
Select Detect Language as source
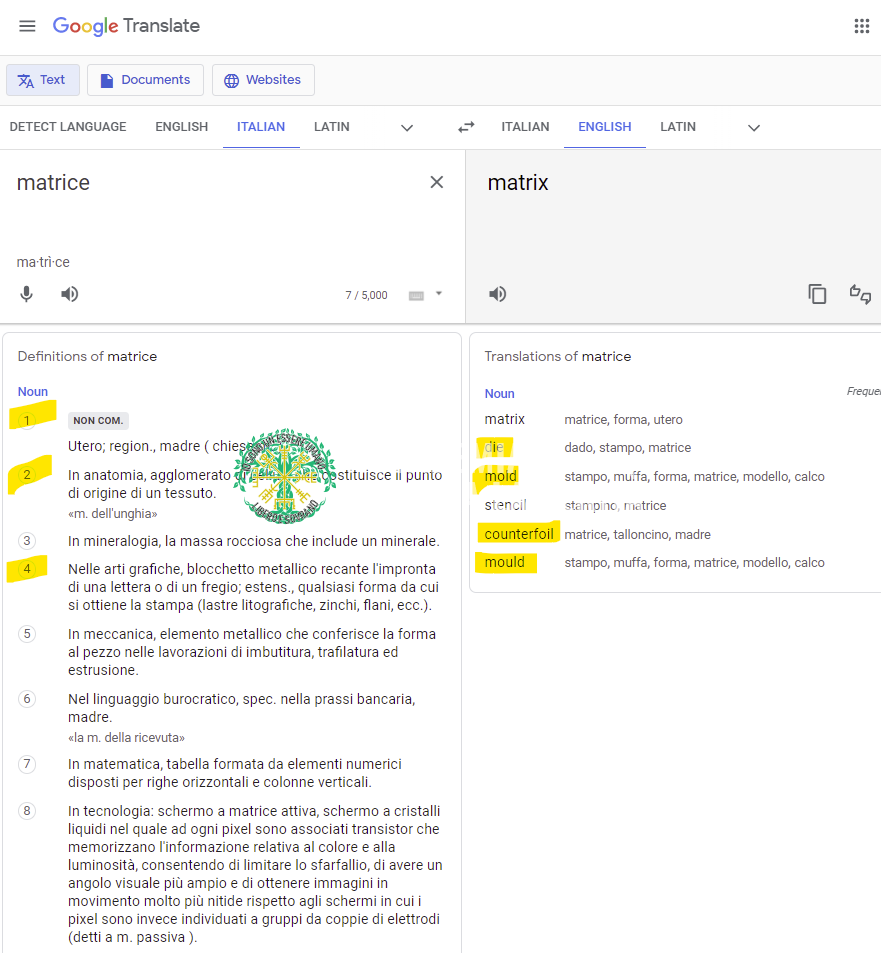click(68, 127)
